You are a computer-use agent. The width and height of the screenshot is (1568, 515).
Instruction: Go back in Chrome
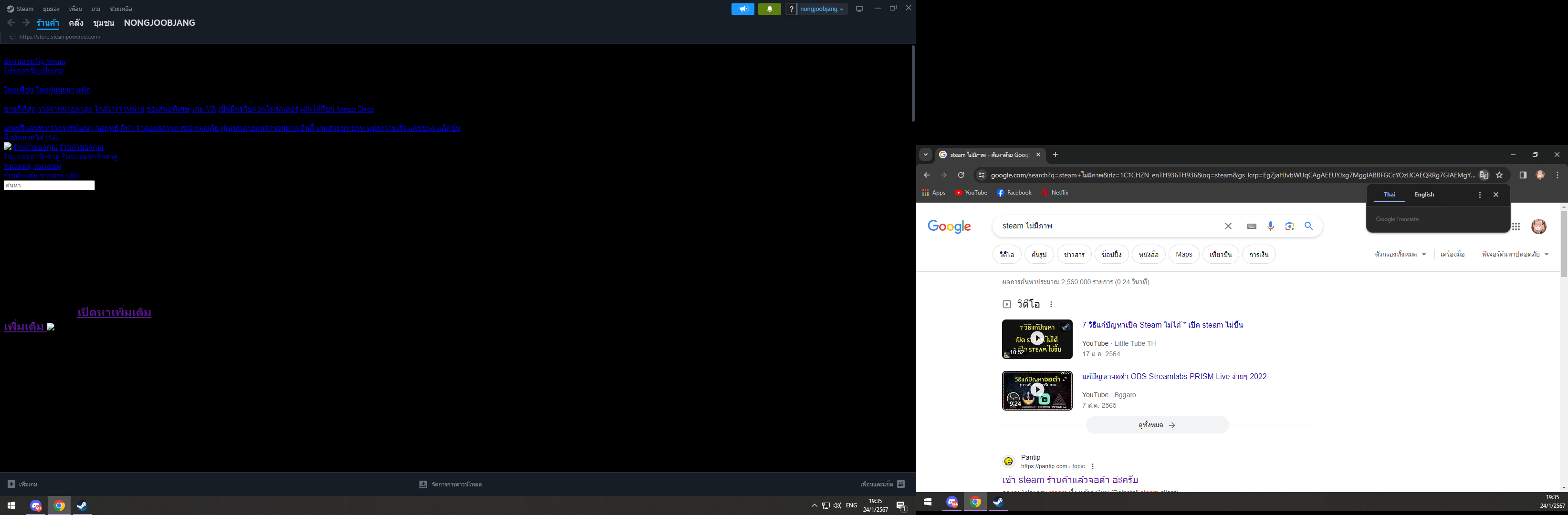tap(926, 175)
